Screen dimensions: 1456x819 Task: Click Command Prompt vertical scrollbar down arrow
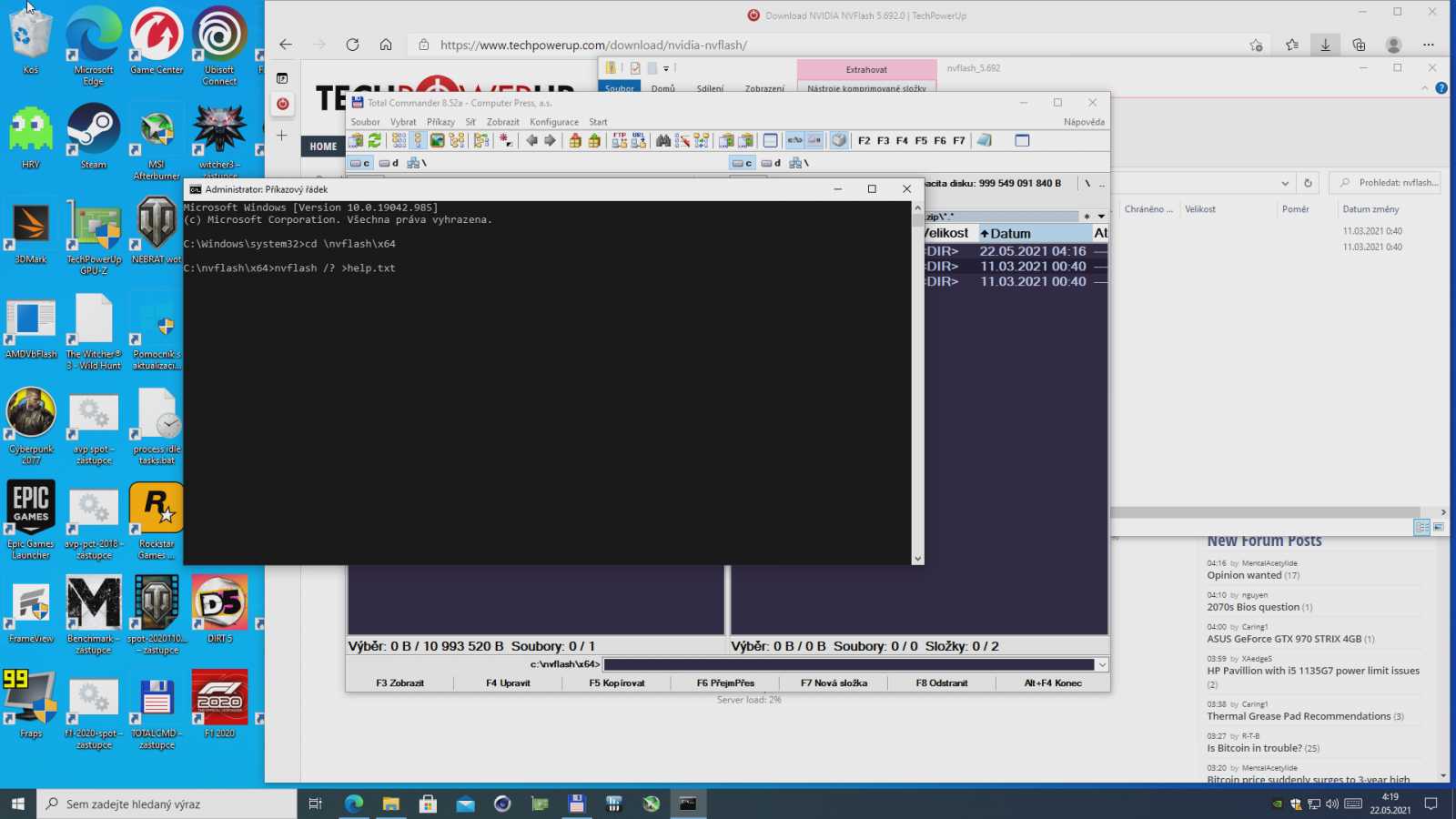[917, 559]
